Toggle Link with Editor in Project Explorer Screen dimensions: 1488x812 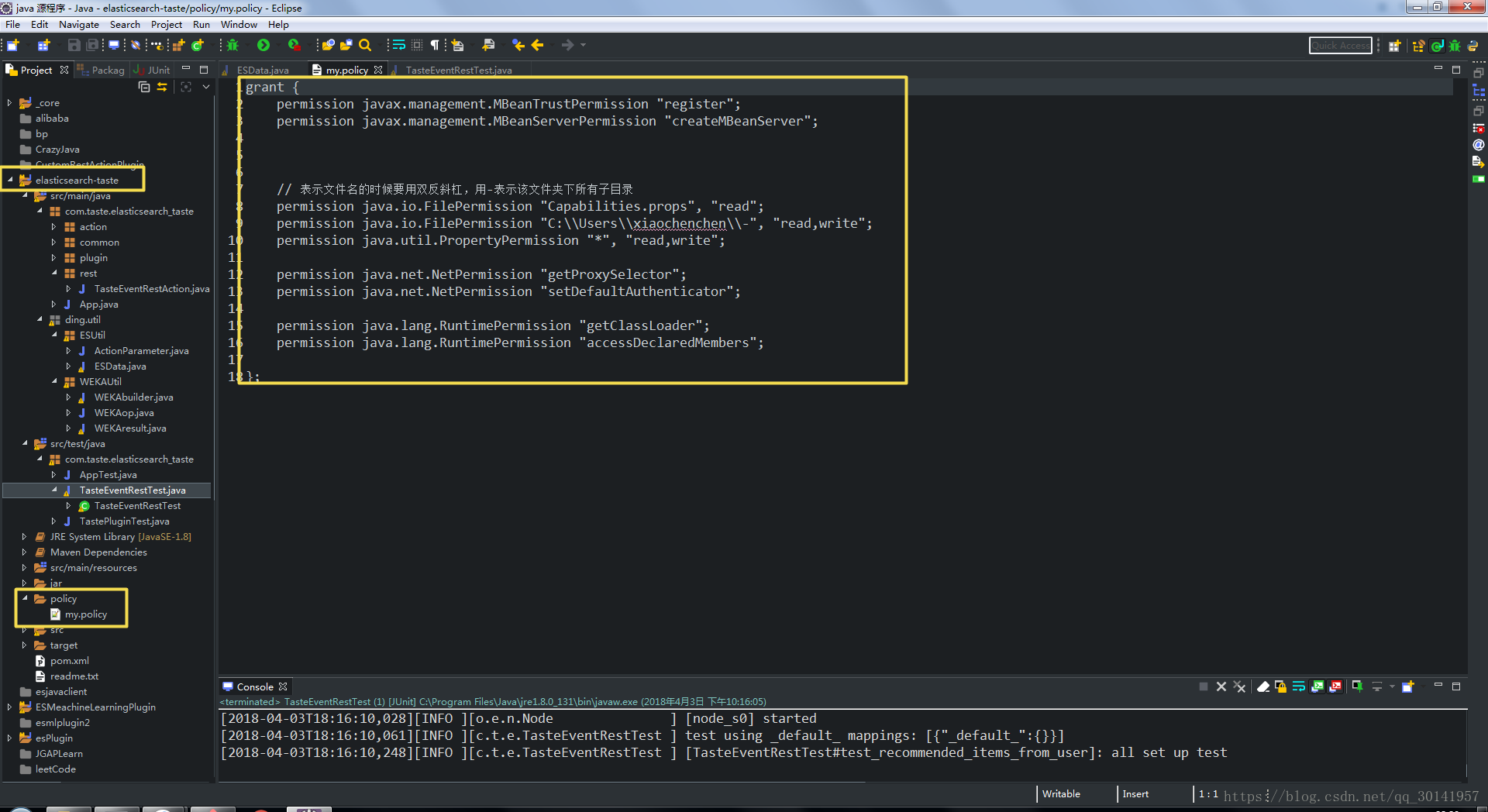pos(162,87)
